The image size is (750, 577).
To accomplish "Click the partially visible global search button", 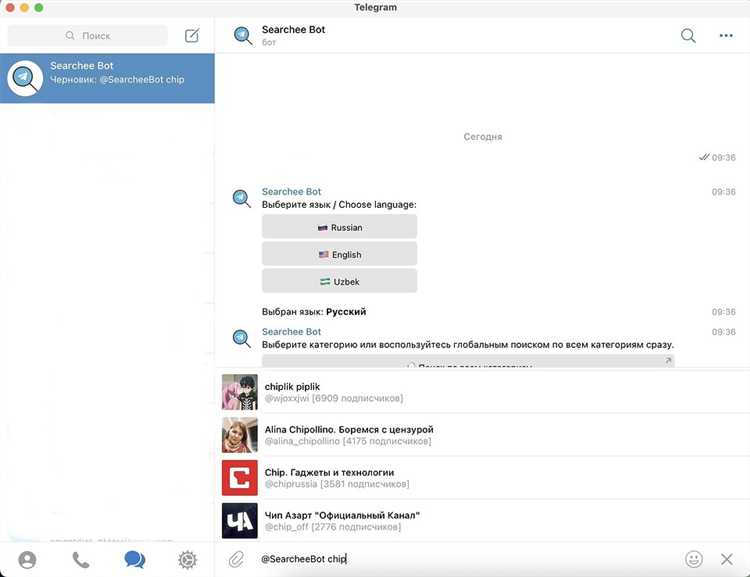I will click(x=468, y=361).
